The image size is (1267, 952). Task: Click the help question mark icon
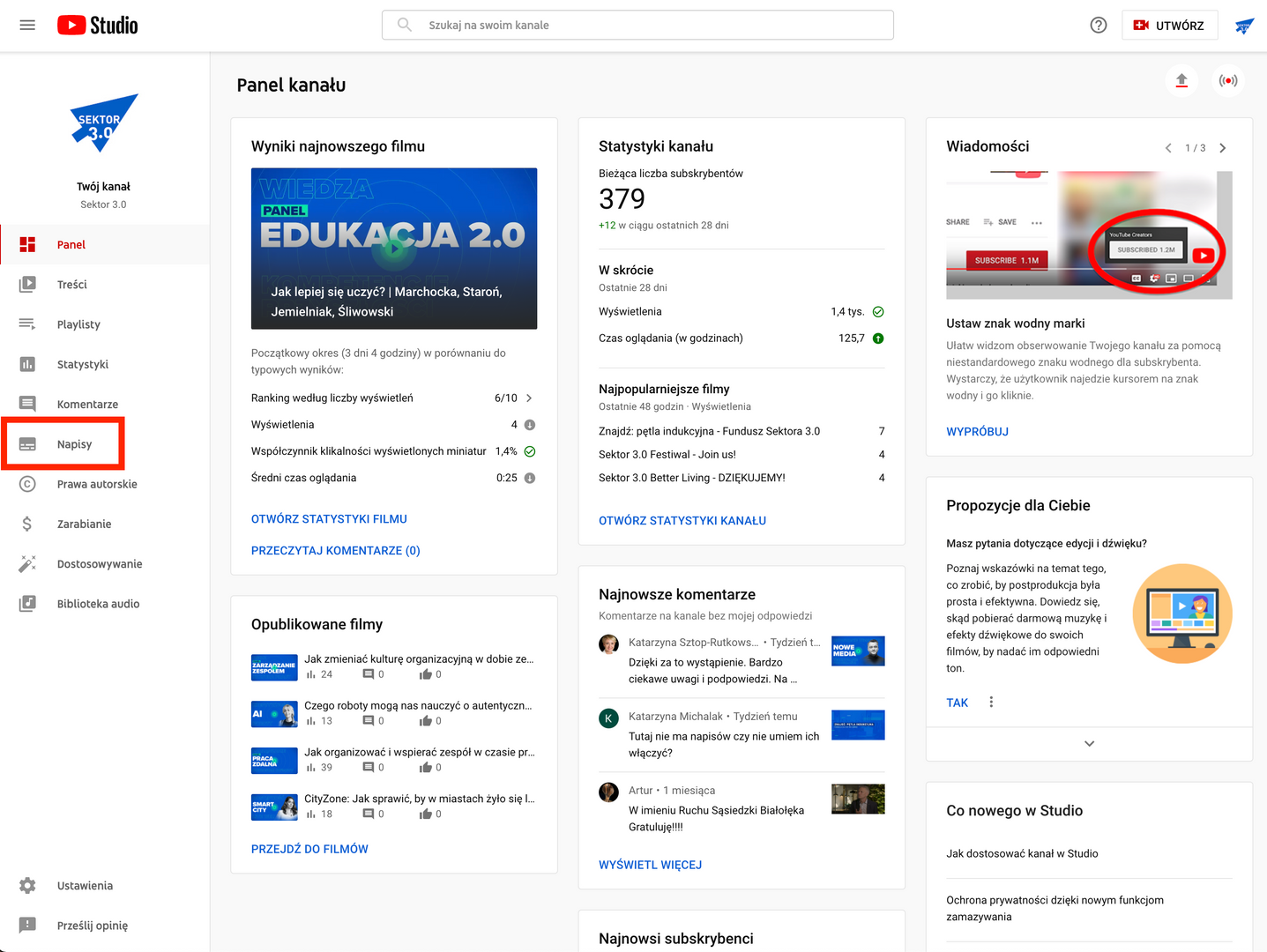tap(1098, 25)
